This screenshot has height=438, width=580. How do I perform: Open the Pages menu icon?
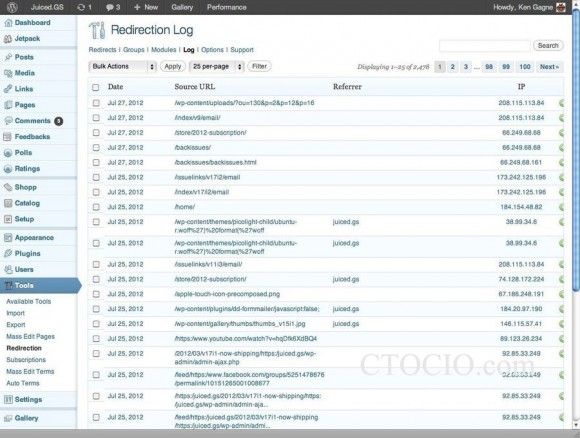pyautogui.click(x=8, y=105)
